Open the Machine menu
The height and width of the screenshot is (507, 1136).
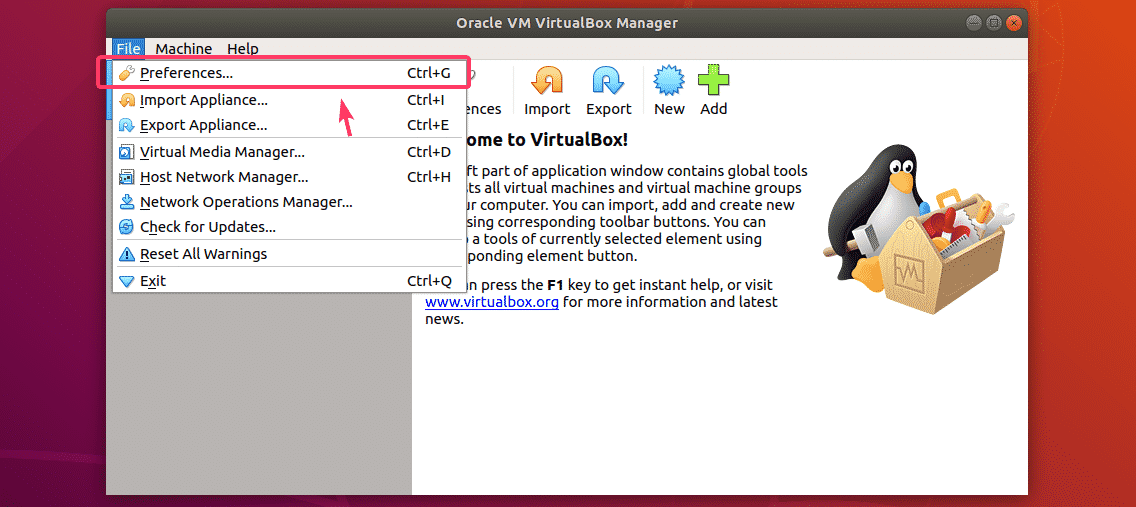click(x=184, y=49)
